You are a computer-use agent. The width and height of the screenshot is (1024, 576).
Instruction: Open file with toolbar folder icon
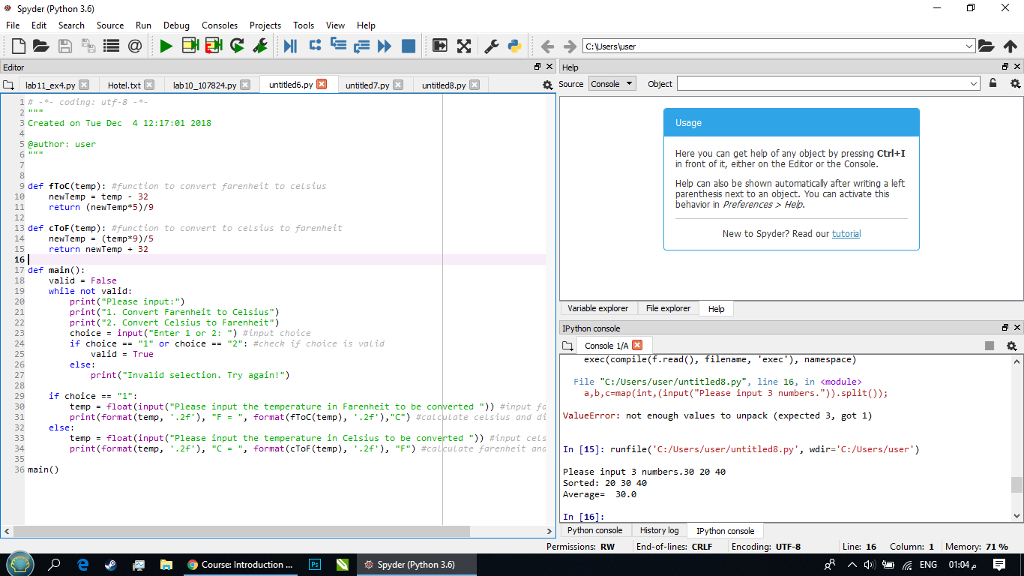click(40, 46)
